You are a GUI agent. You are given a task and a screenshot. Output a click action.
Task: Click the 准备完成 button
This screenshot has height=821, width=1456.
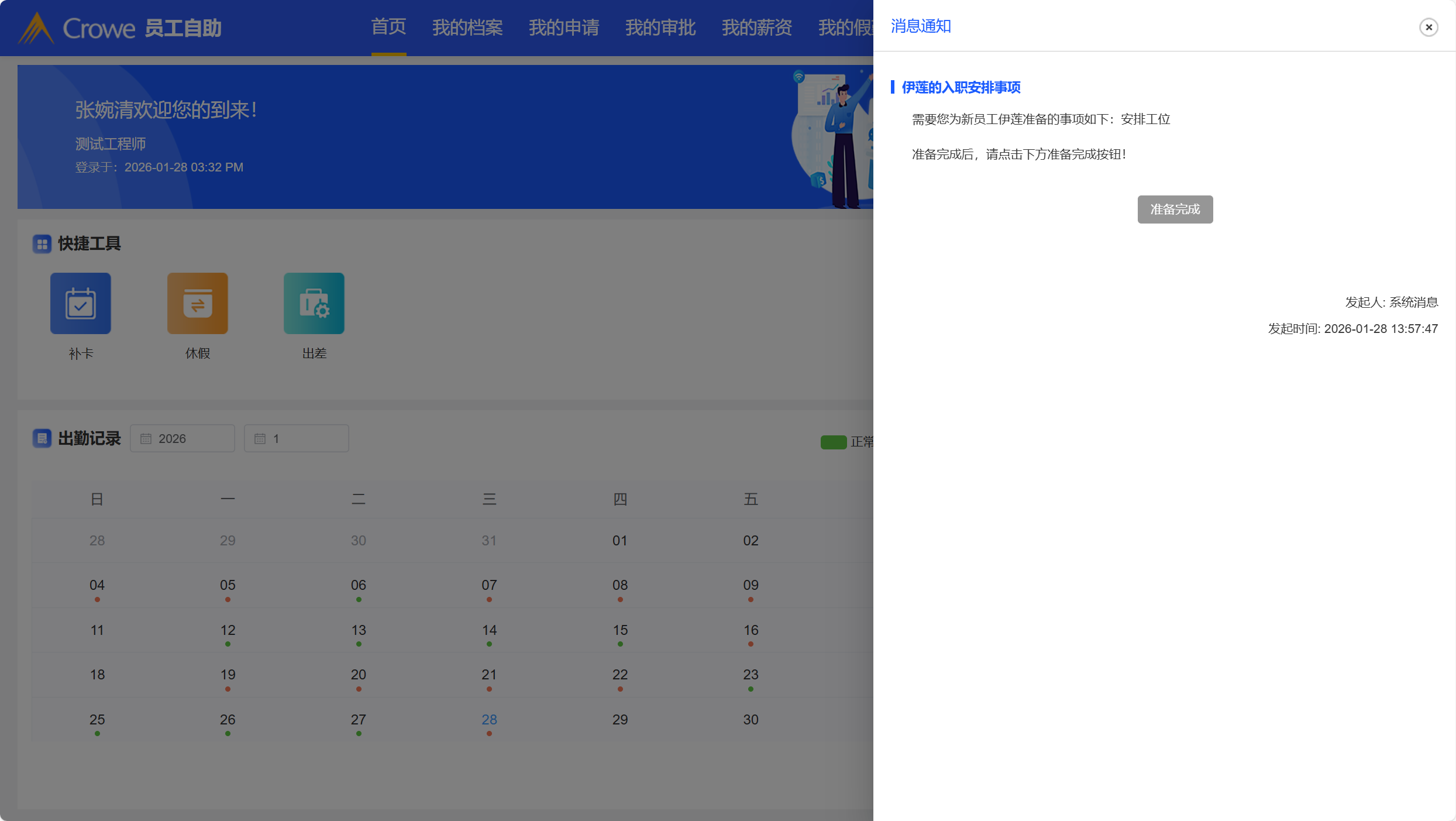pos(1175,209)
